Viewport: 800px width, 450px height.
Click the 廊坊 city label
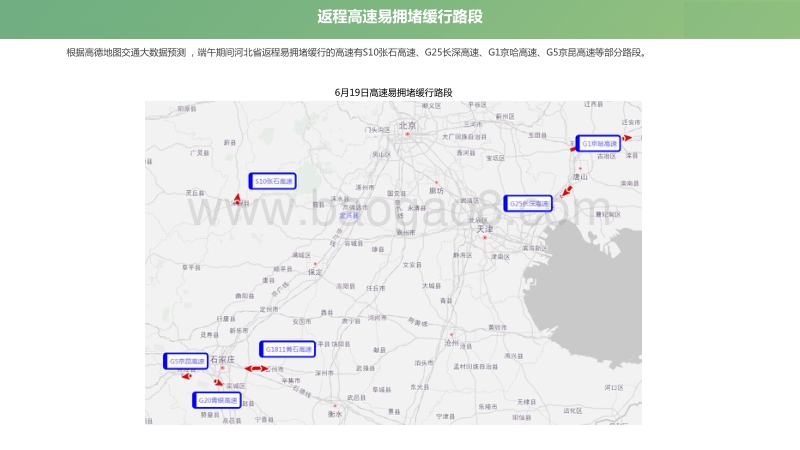pos(436,190)
